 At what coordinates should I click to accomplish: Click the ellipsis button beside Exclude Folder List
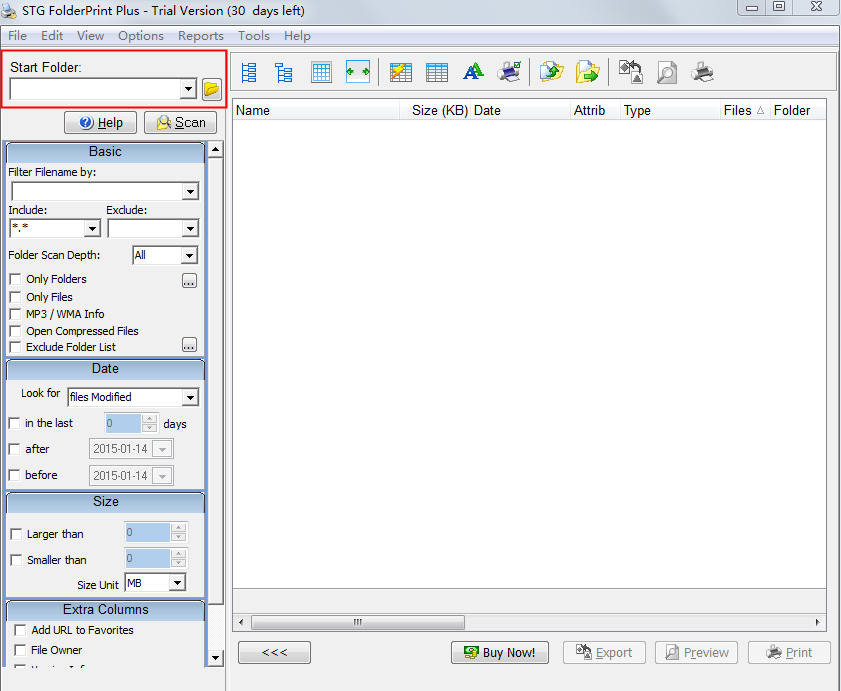[189, 345]
